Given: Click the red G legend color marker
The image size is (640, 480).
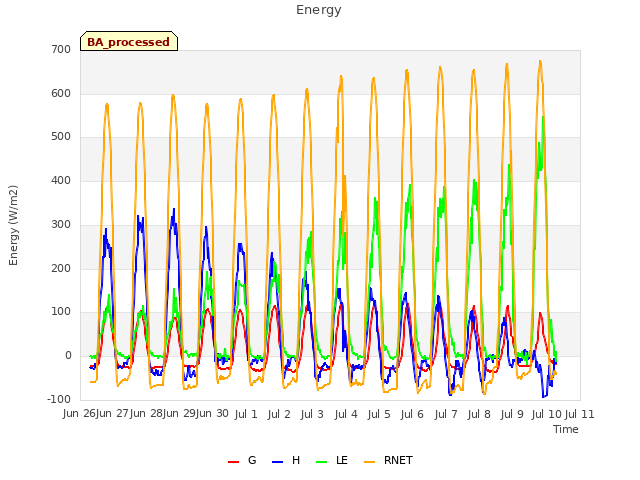Looking at the screenshot, I should pos(233,462).
